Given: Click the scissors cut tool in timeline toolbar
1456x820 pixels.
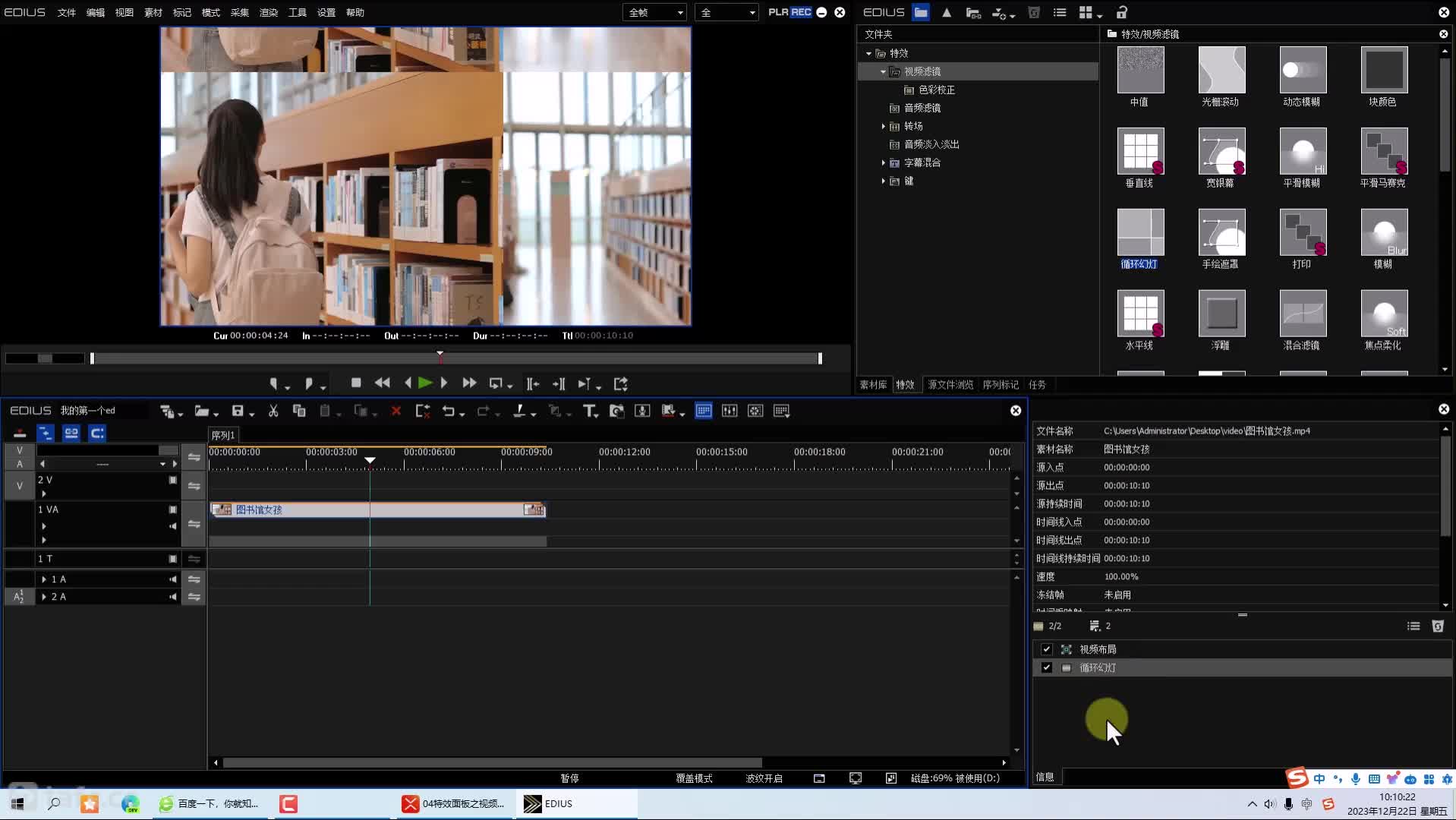Looking at the screenshot, I should click(x=273, y=411).
